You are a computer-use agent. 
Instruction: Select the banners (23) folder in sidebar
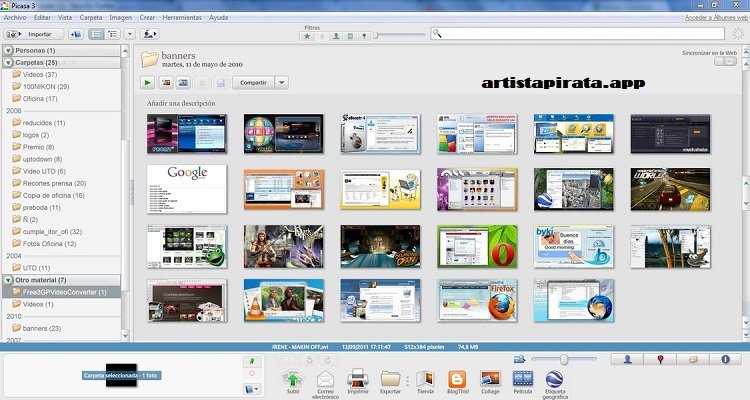click(42, 328)
